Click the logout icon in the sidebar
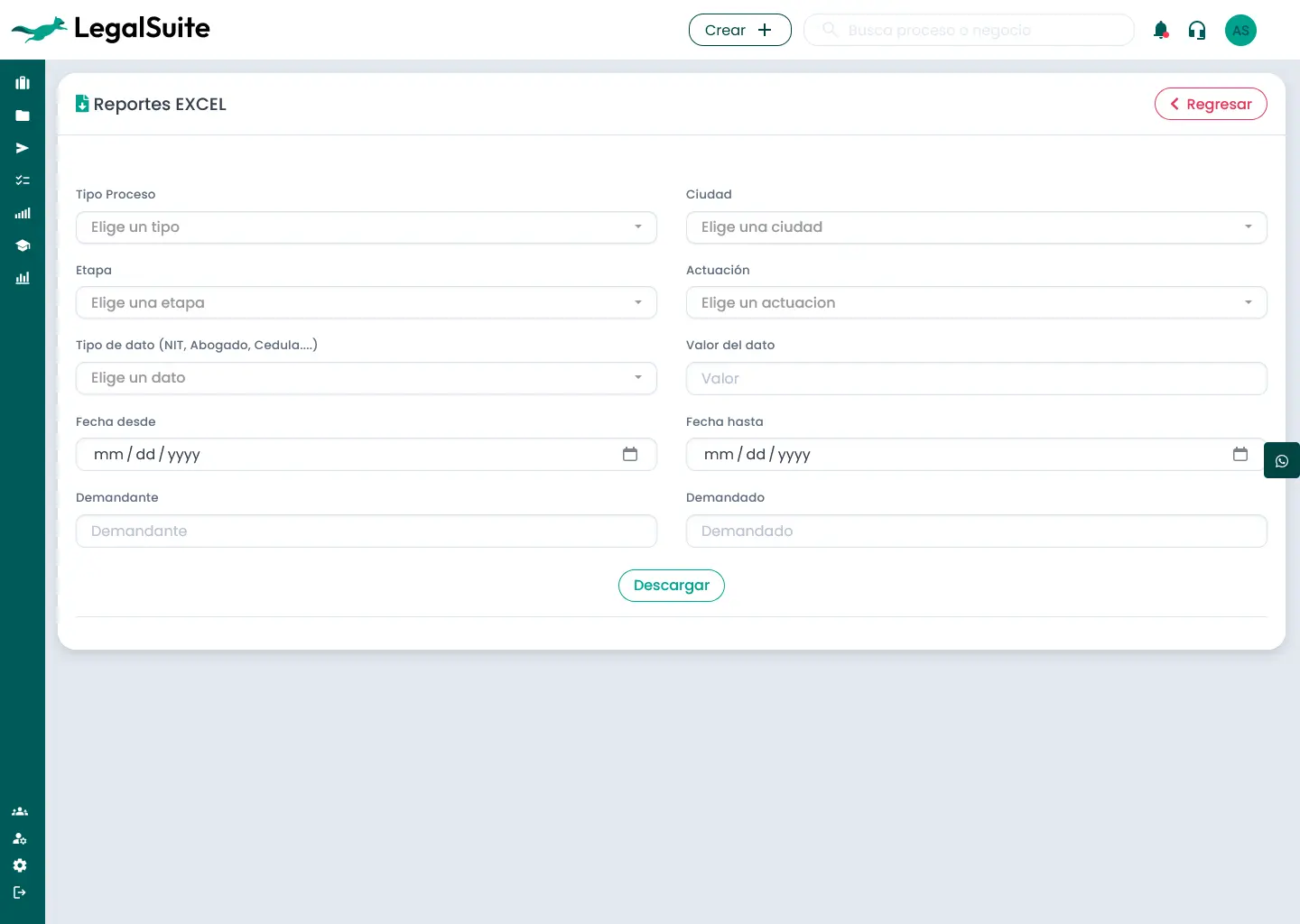1300x924 pixels. (x=20, y=892)
